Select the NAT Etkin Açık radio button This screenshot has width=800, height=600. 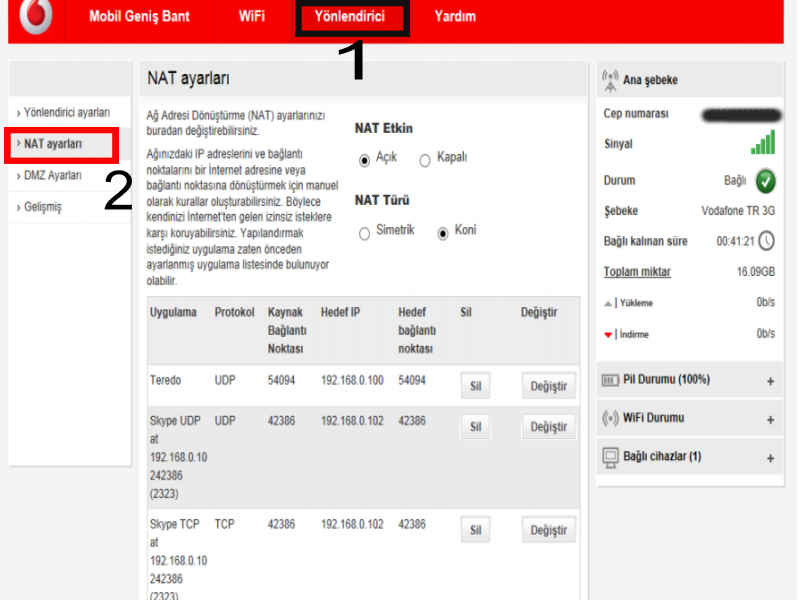(364, 160)
